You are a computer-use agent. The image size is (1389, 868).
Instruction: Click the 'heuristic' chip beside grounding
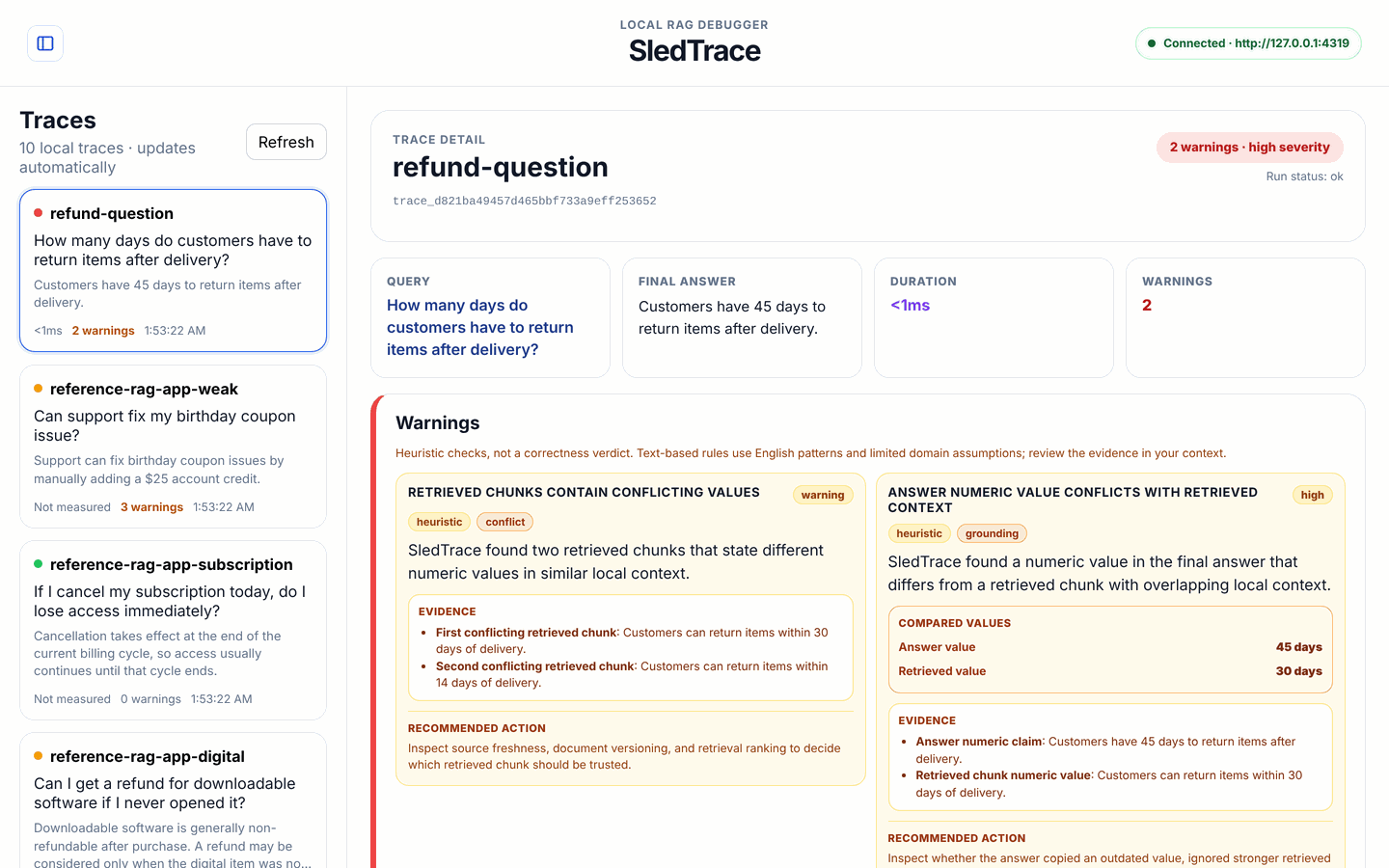tap(919, 533)
